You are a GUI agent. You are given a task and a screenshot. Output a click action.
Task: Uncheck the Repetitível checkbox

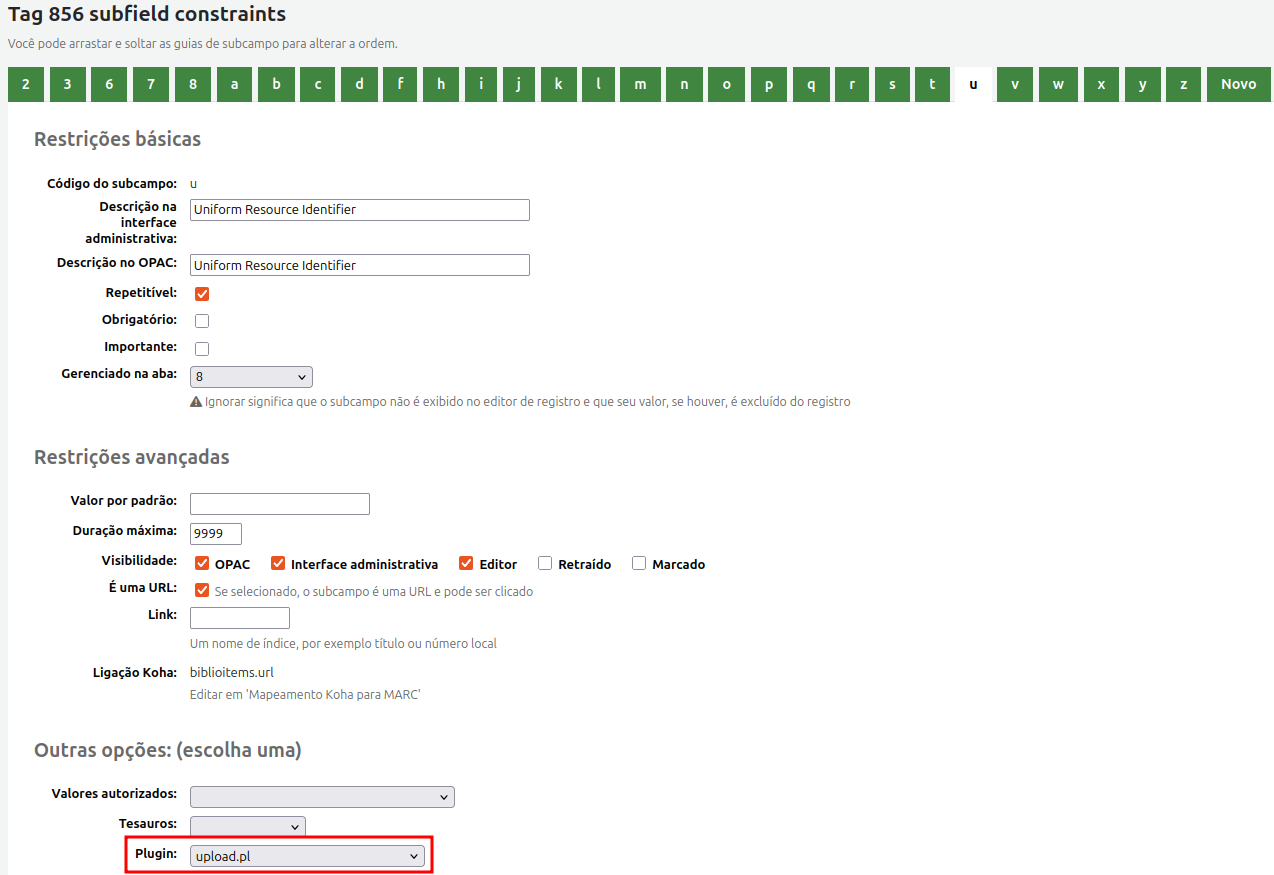pyautogui.click(x=202, y=294)
